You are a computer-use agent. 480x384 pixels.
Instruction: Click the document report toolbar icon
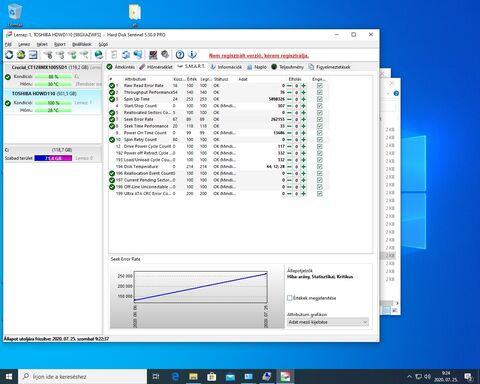pyautogui.click(x=114, y=55)
